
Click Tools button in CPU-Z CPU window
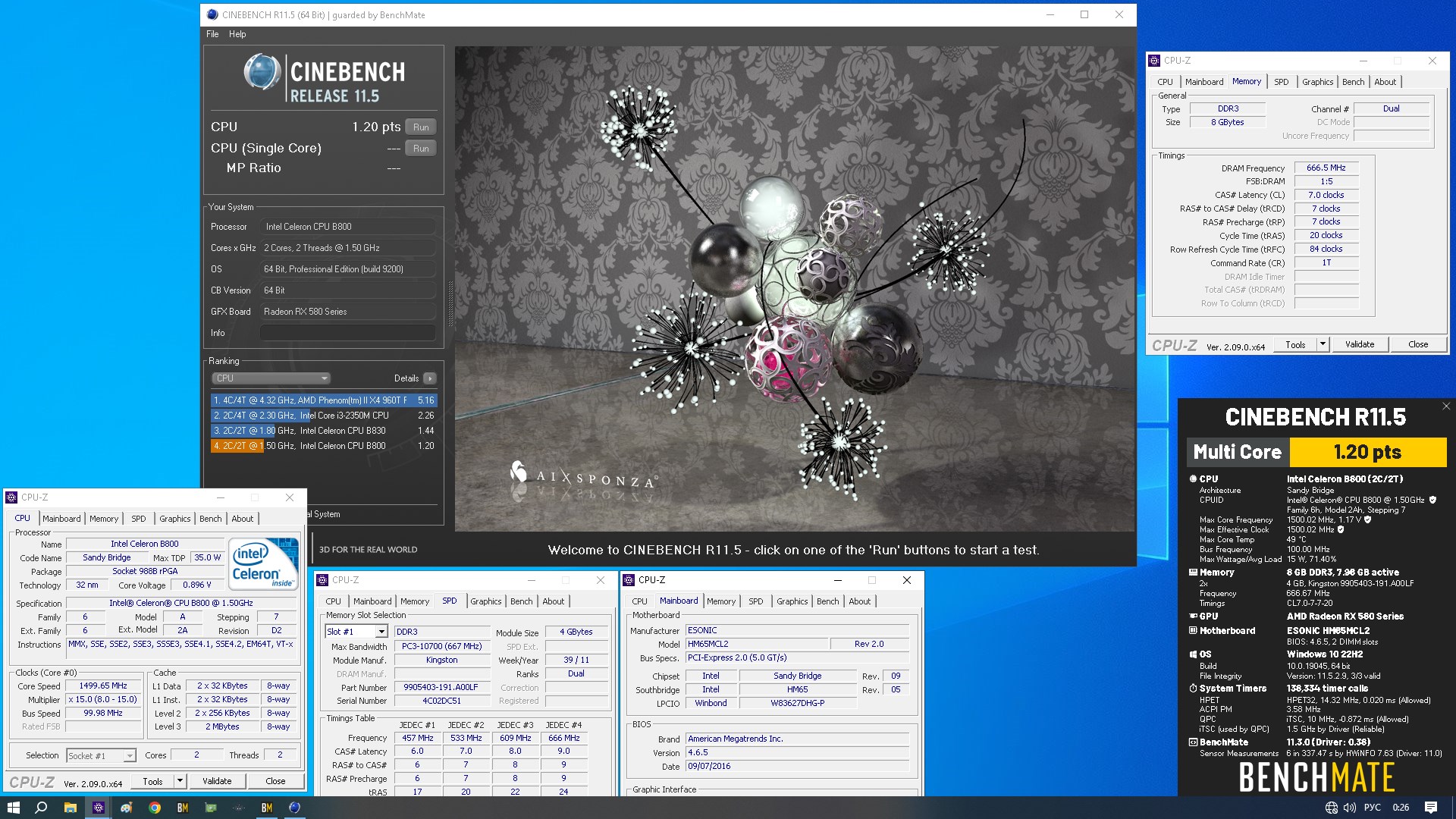click(152, 781)
